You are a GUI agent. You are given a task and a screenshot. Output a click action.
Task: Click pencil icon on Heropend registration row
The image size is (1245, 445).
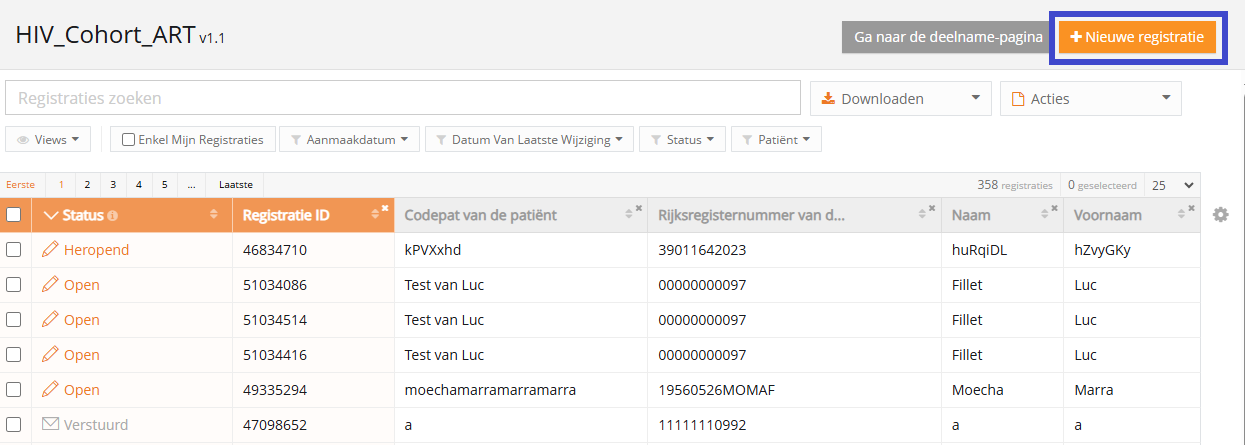[x=50, y=250]
